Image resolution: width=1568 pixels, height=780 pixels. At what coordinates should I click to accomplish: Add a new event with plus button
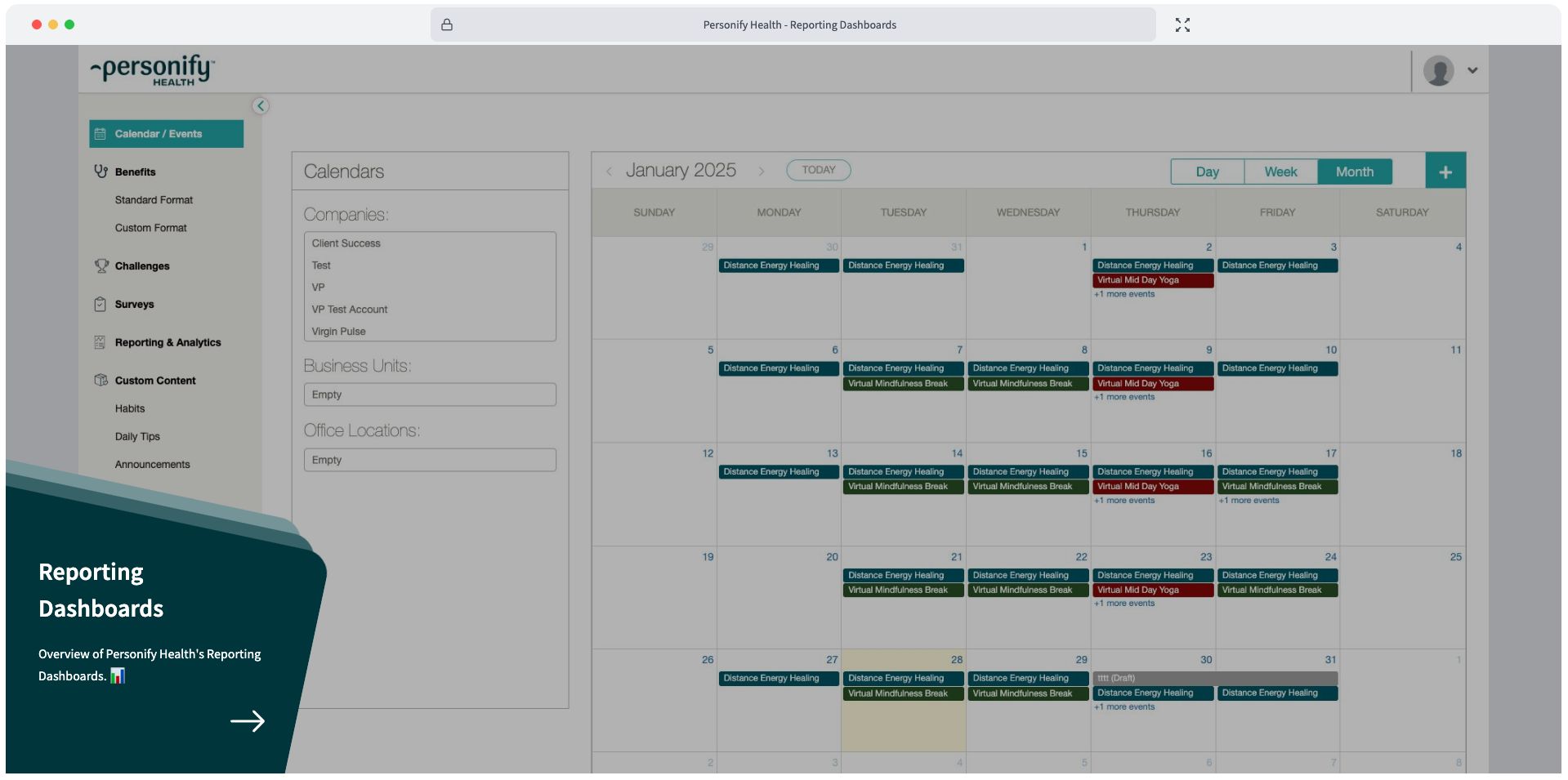coord(1445,172)
